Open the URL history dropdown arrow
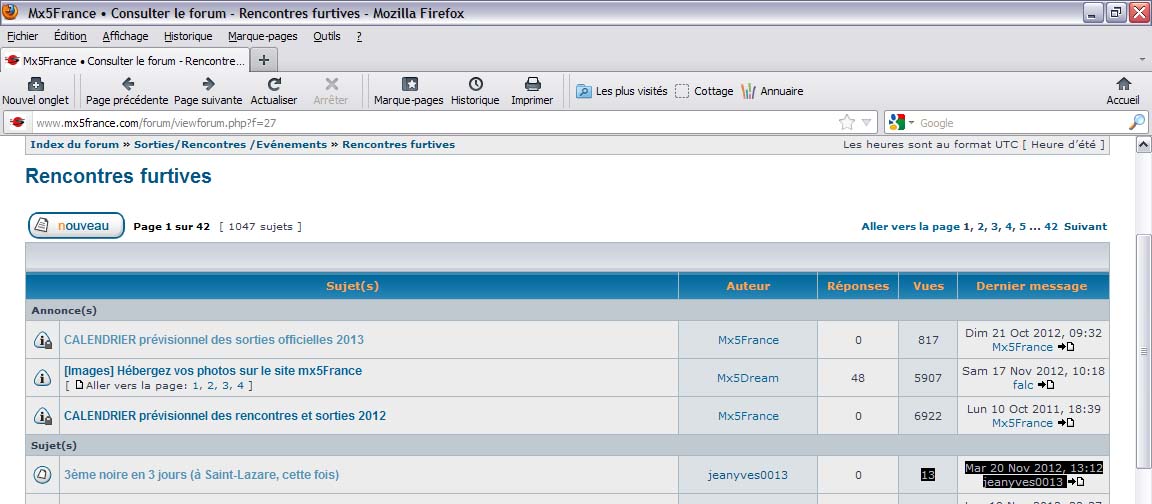This screenshot has height=504, width=1152. 866,123
